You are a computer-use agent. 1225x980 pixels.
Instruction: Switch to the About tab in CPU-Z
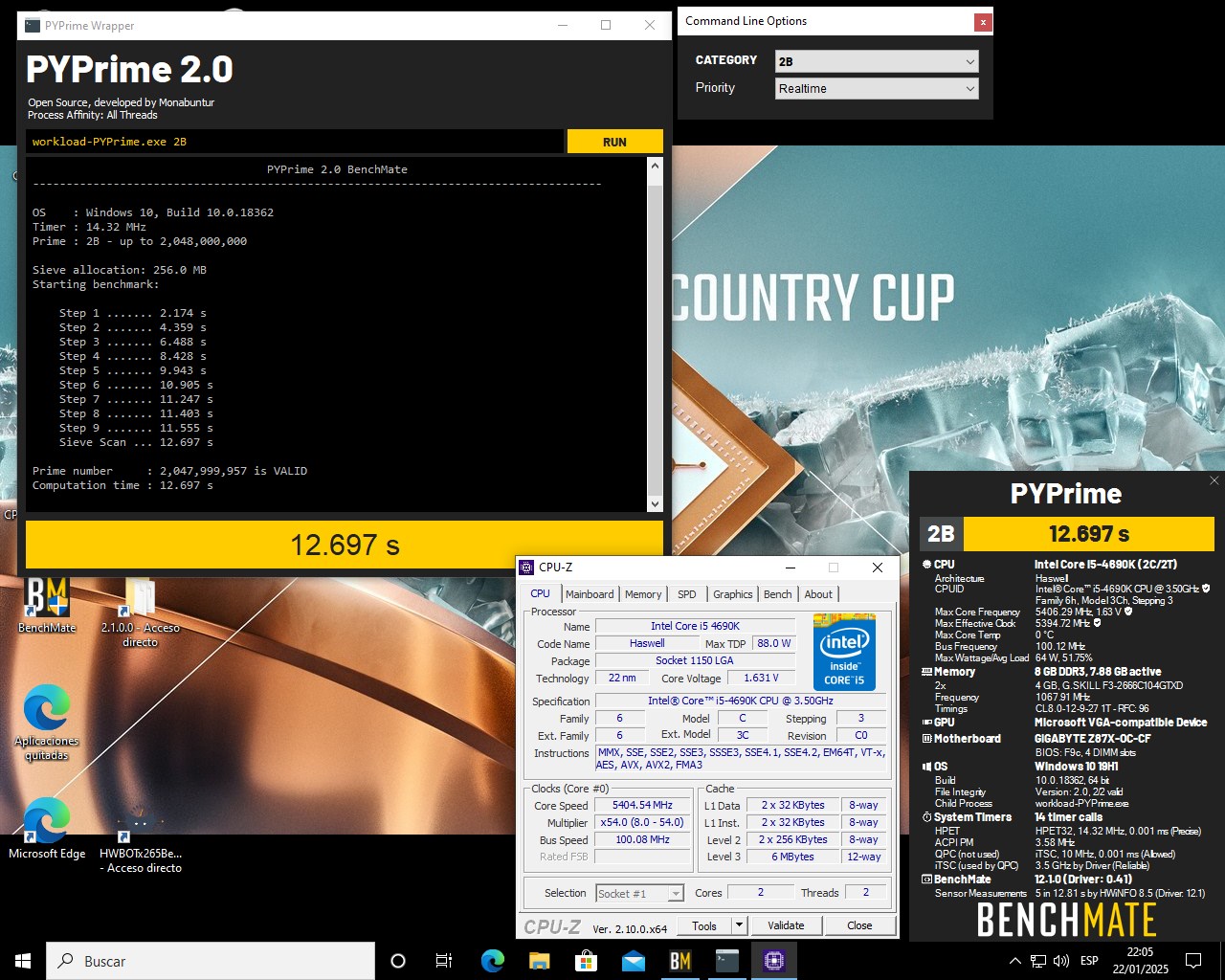(x=818, y=594)
